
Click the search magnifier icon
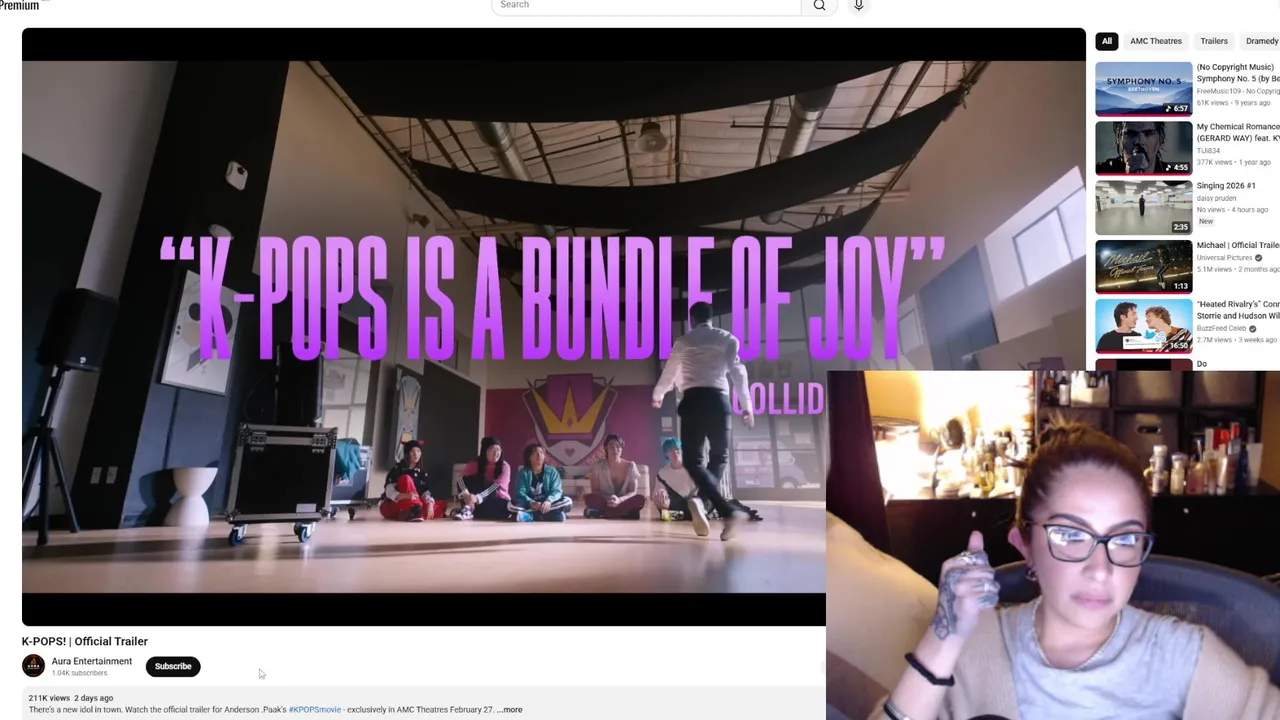pos(819,5)
